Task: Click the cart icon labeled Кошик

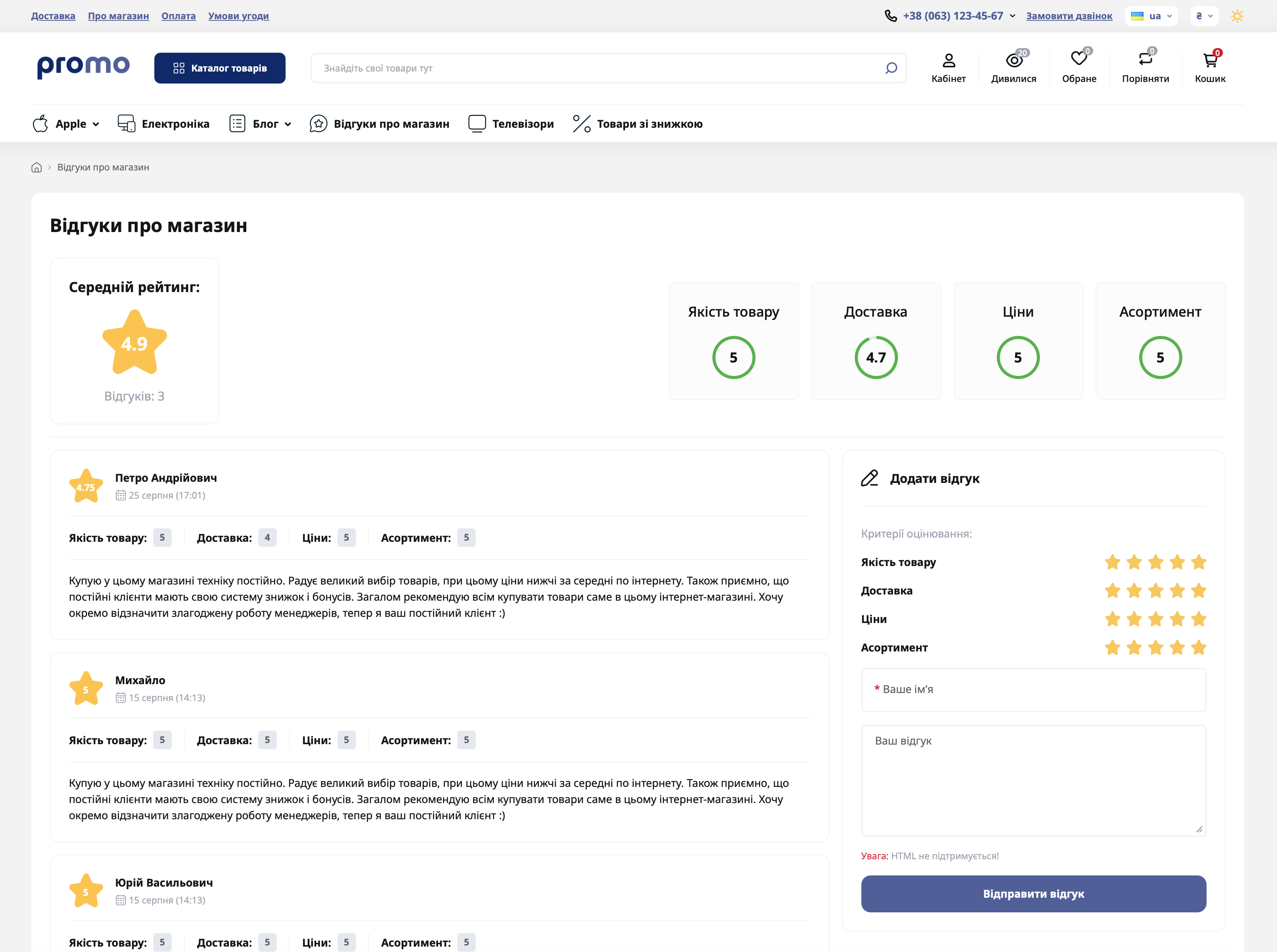Action: [1210, 60]
